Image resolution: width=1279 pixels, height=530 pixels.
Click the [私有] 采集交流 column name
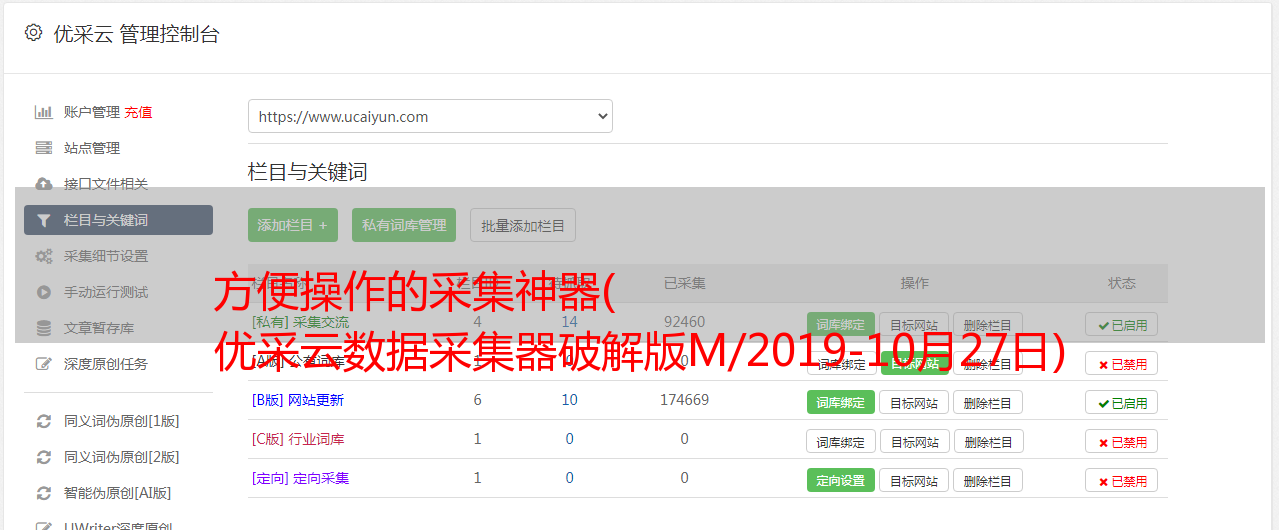point(300,322)
